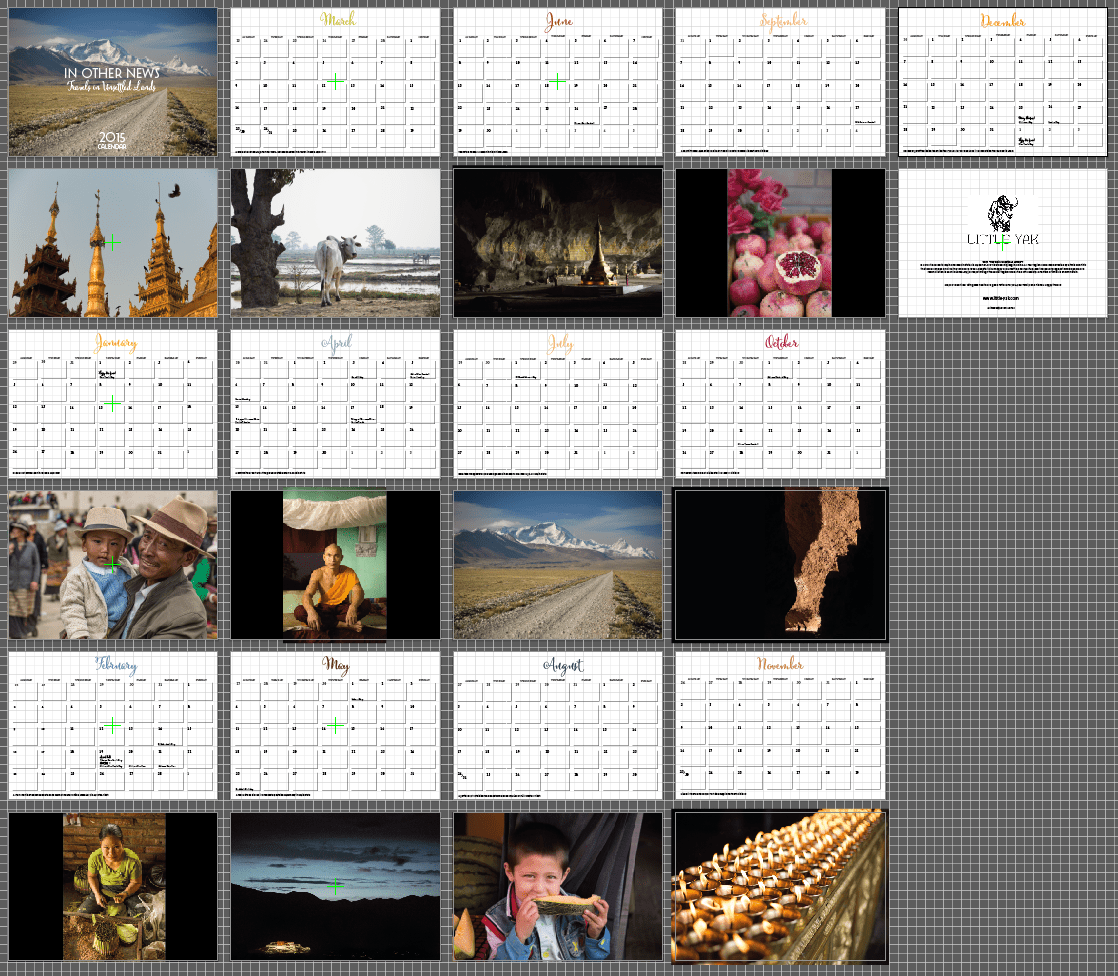
Task: Select the 2015 calendar cover artboard
Action: click(x=113, y=81)
